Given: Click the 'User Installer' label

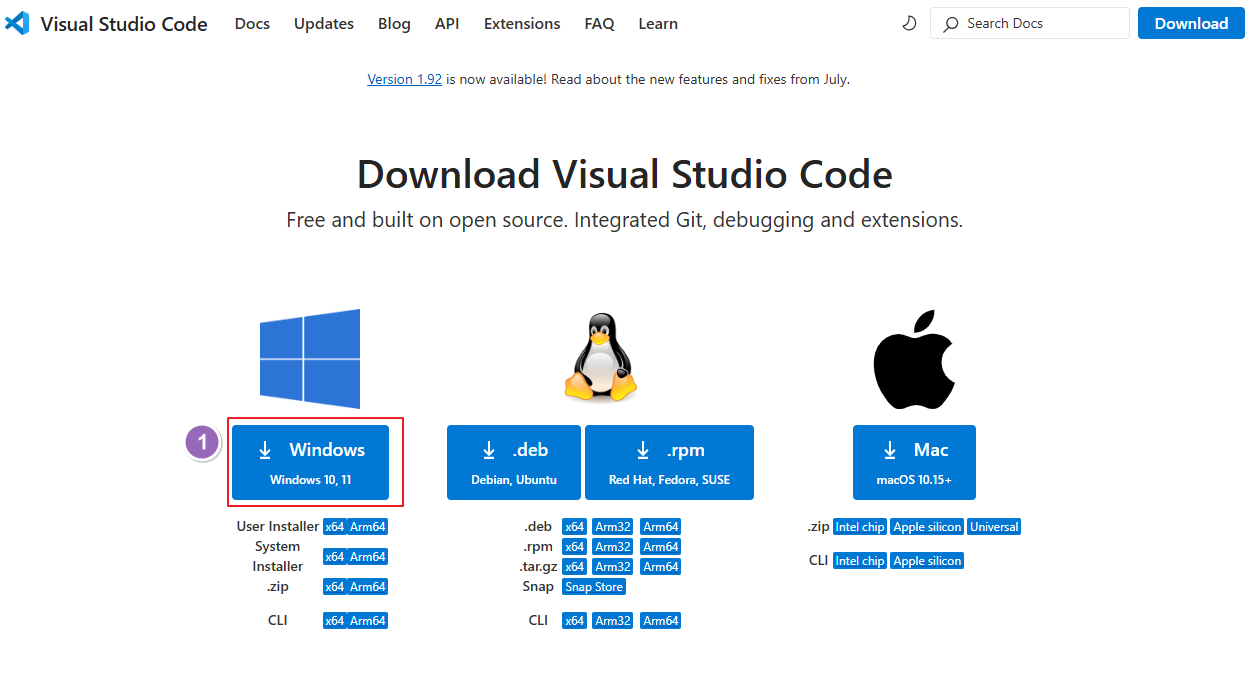Looking at the screenshot, I should pos(278,527).
